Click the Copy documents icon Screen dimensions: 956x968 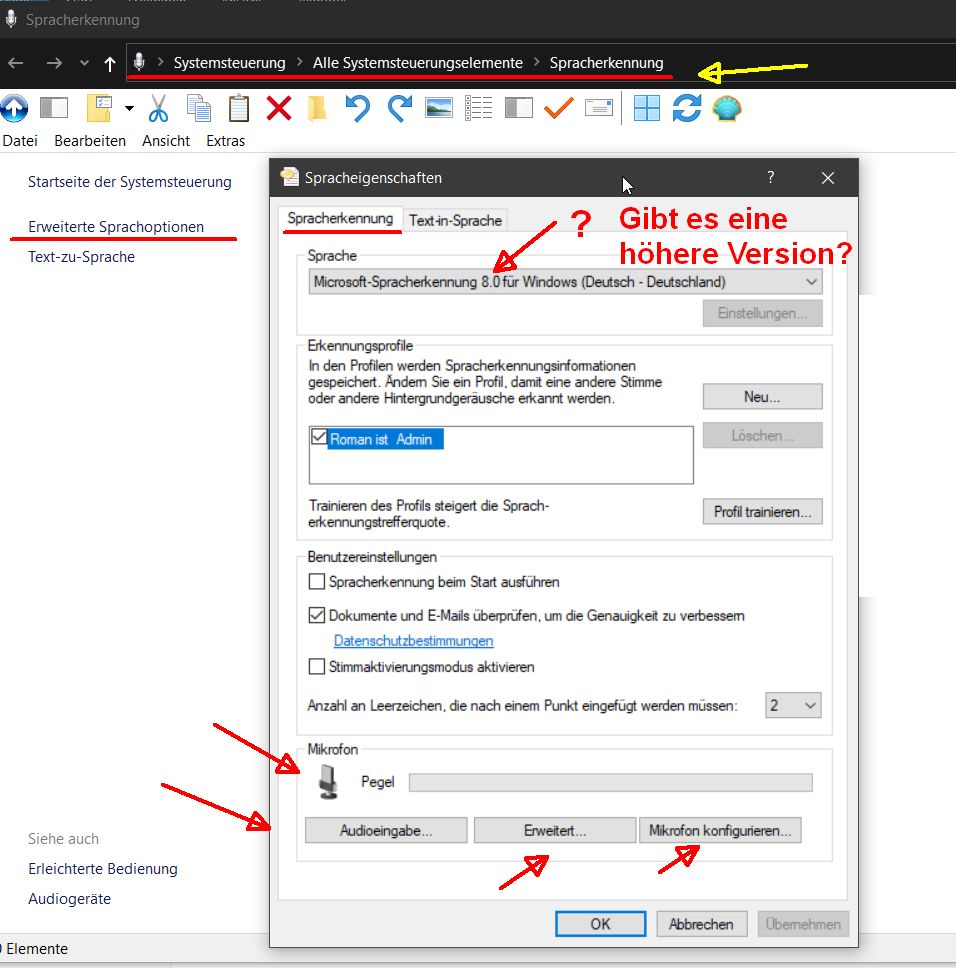pos(199,108)
